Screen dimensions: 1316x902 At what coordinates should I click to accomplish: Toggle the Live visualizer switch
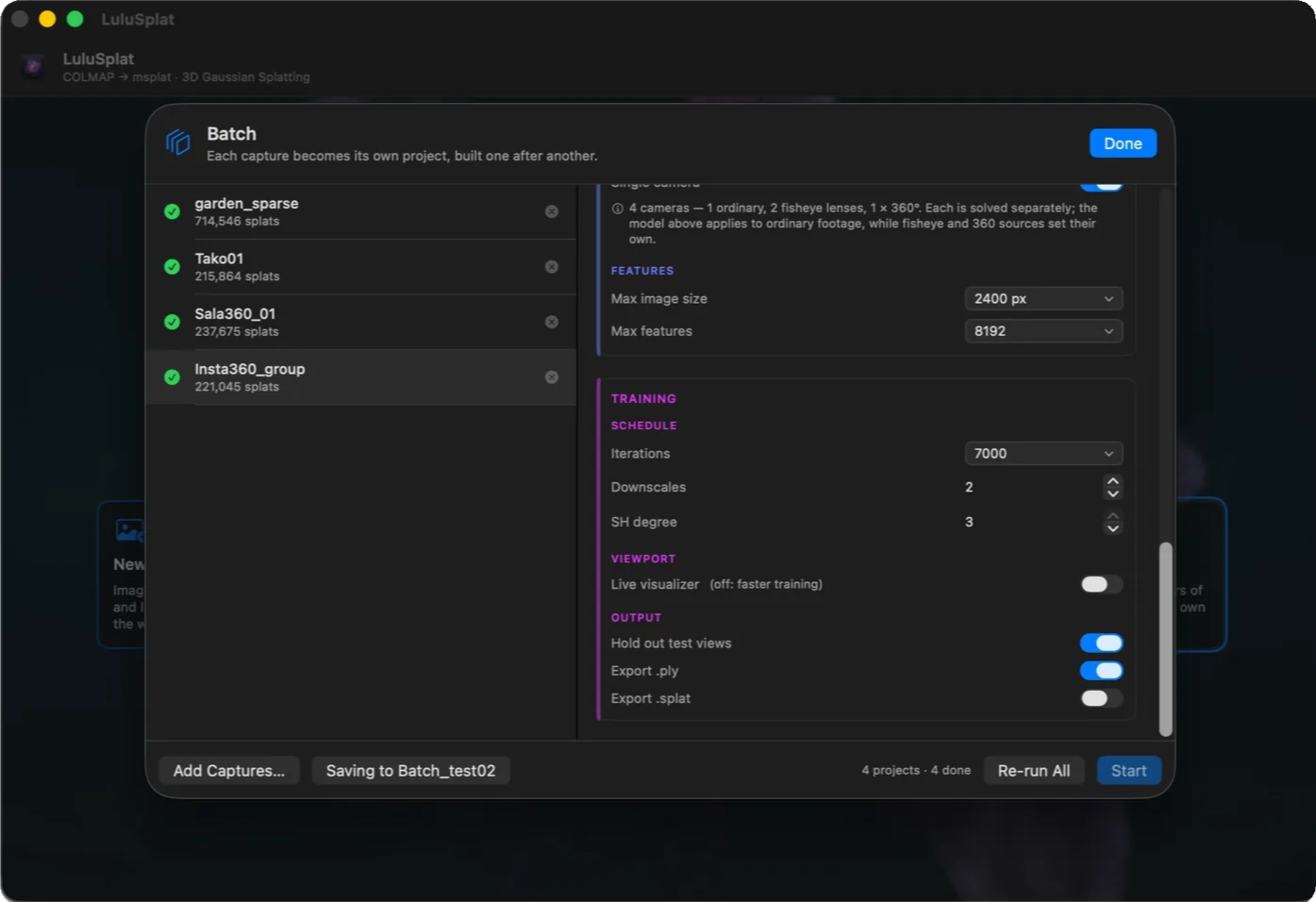pos(1102,584)
